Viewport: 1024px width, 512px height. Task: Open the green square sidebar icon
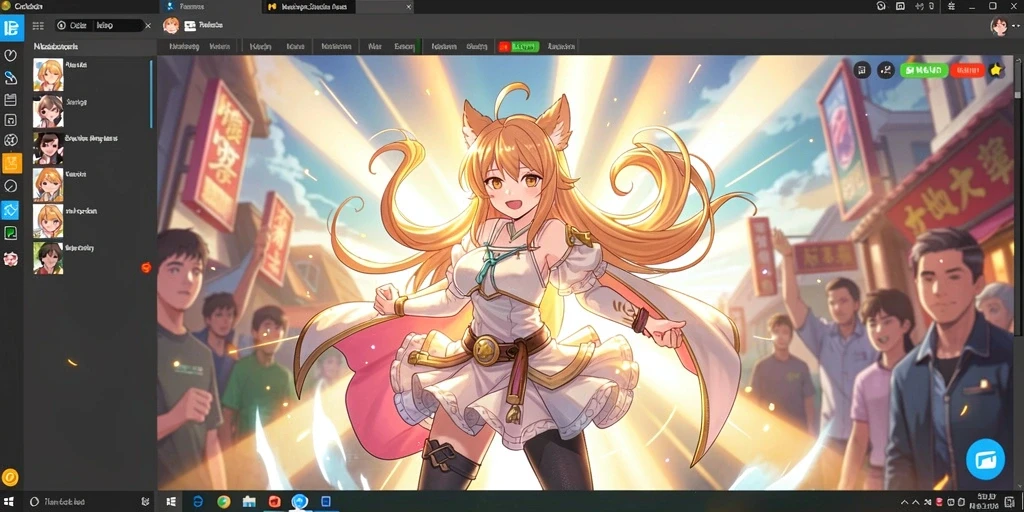click(10, 233)
